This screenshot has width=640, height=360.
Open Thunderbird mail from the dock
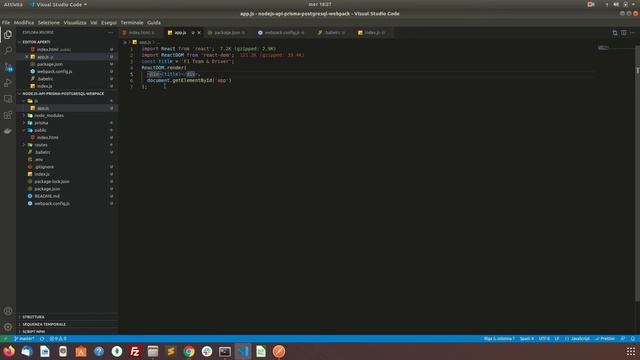[27, 351]
